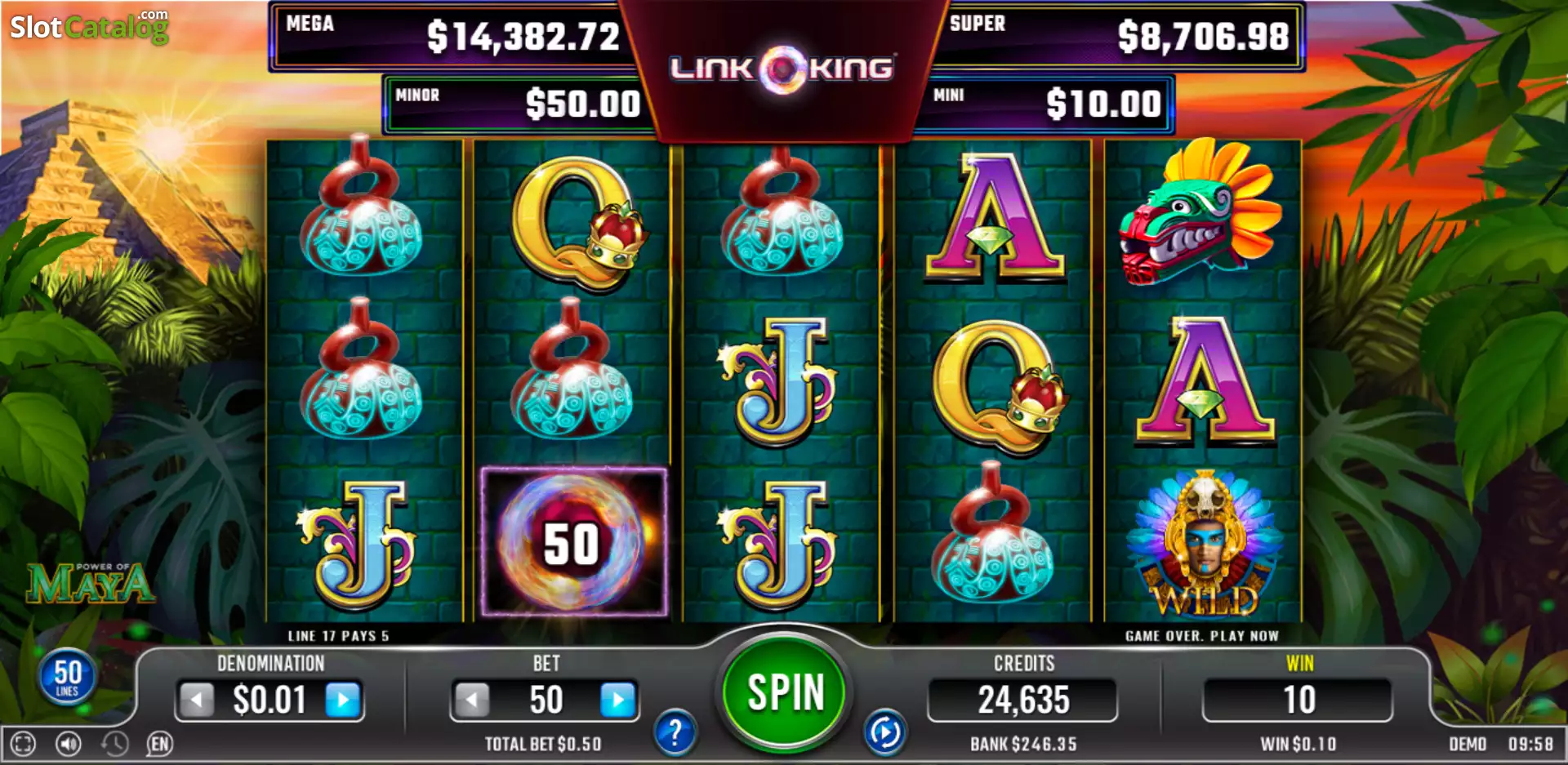
Task: Open the help question mark icon
Action: [675, 732]
